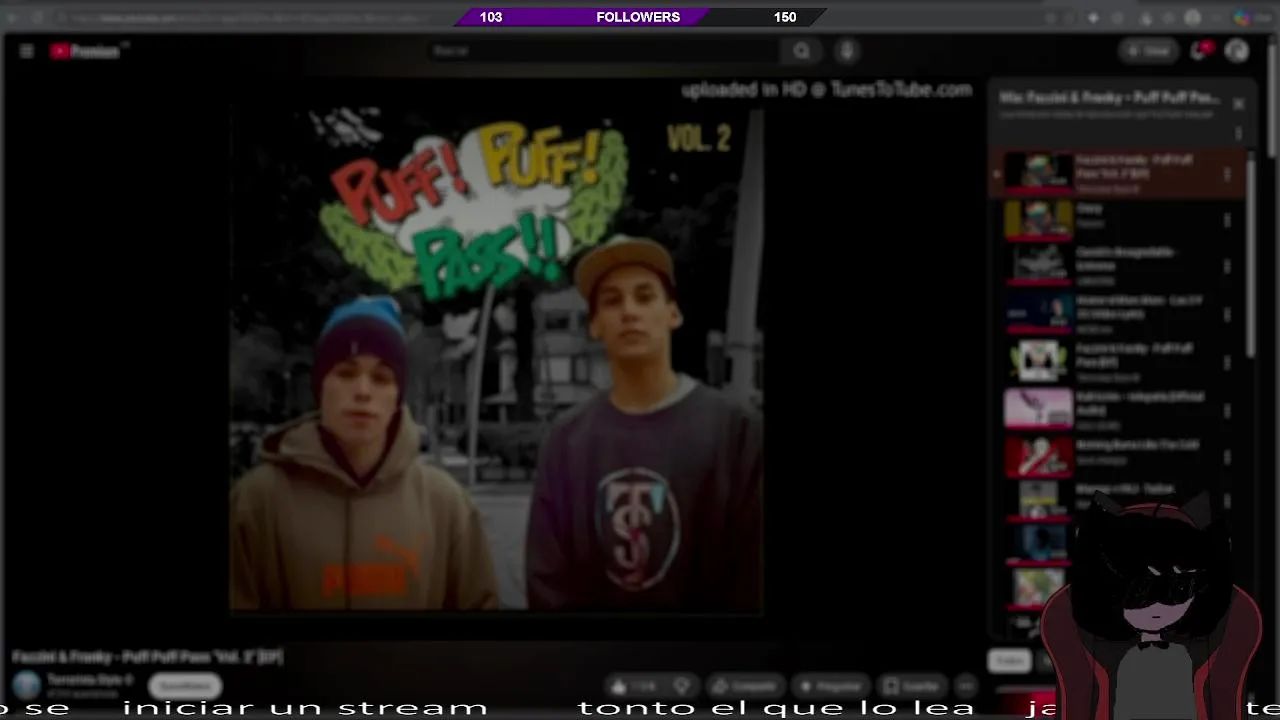
Task: Click the magnifier search button
Action: click(x=802, y=51)
